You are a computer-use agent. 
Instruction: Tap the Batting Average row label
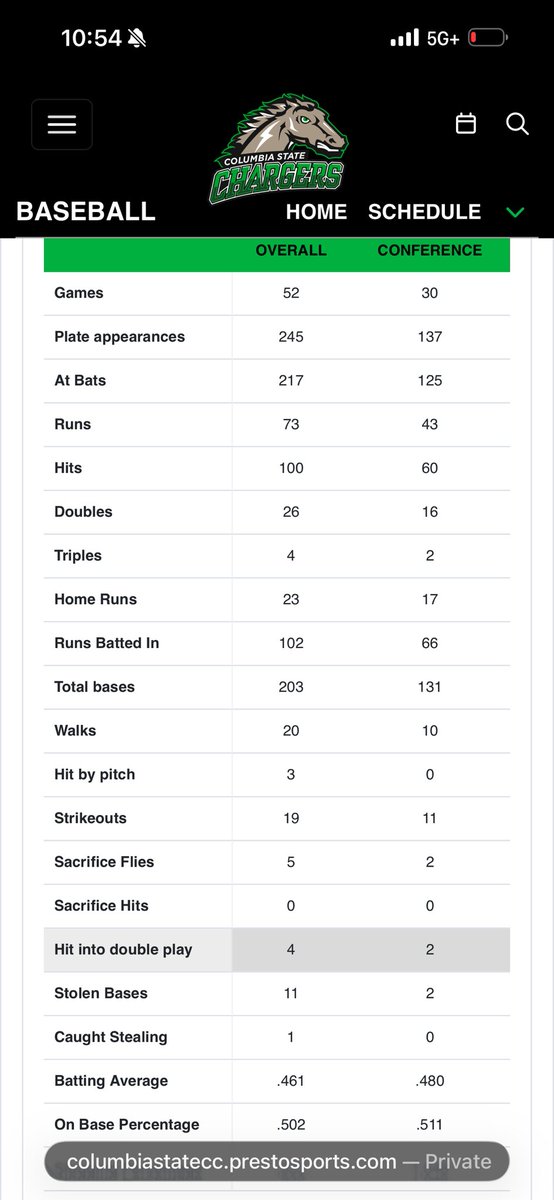pos(111,1081)
